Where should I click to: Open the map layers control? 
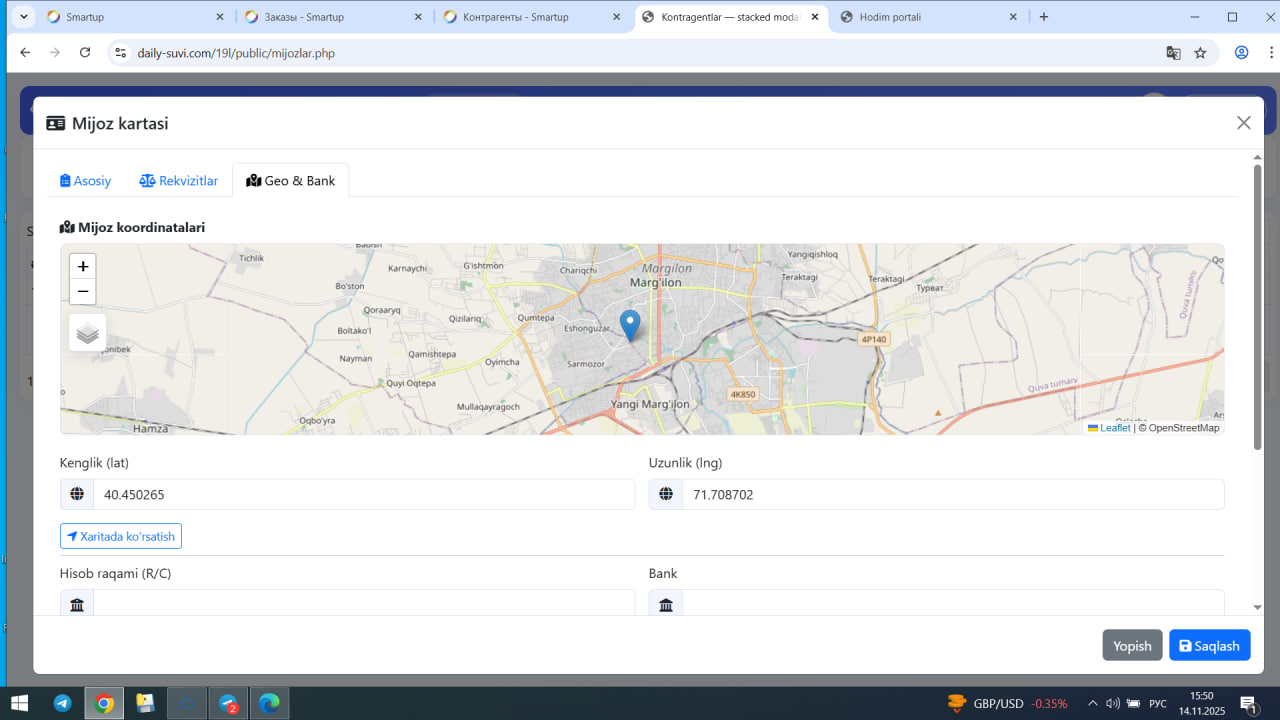(x=87, y=333)
